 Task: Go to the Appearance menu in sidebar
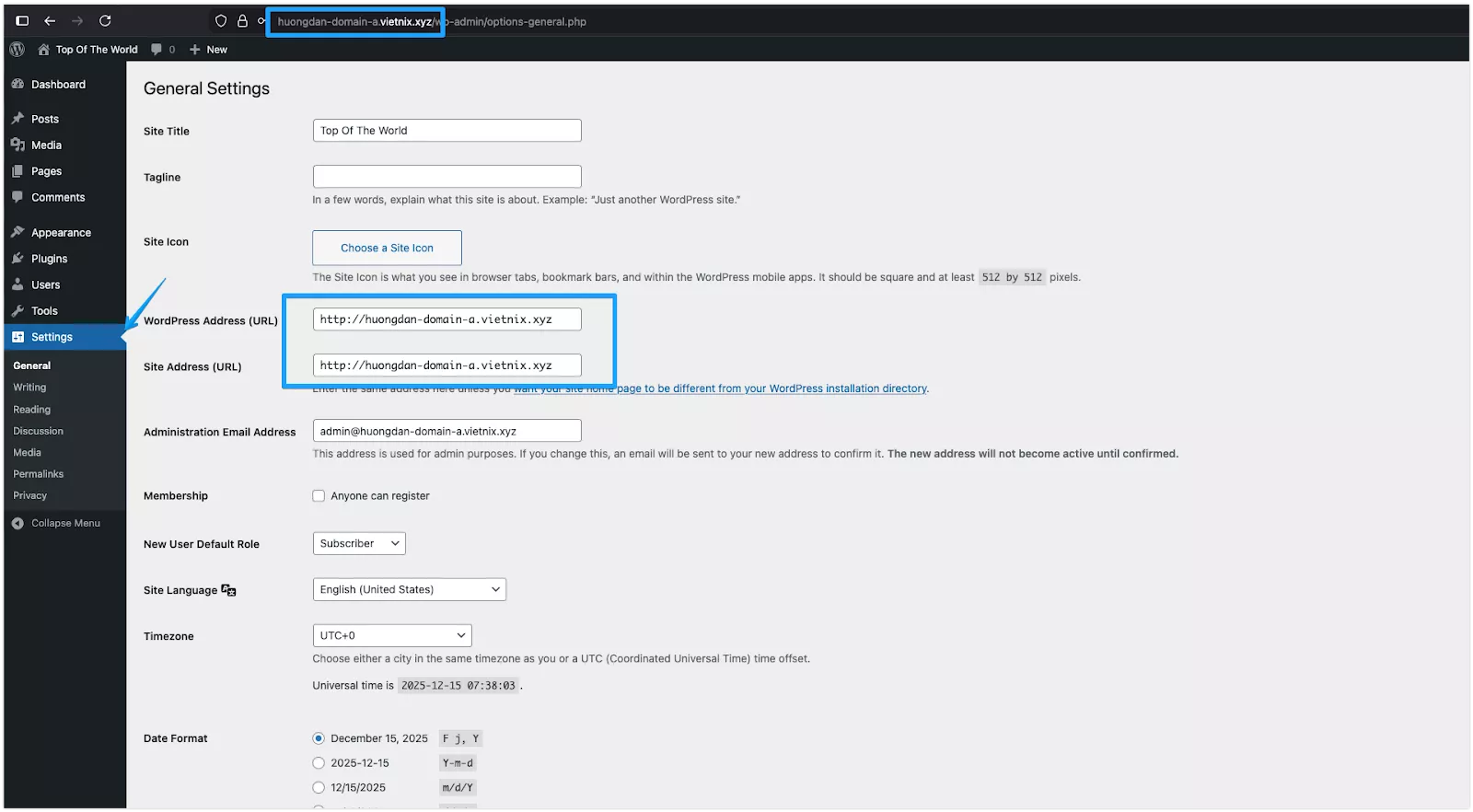pos(61,233)
